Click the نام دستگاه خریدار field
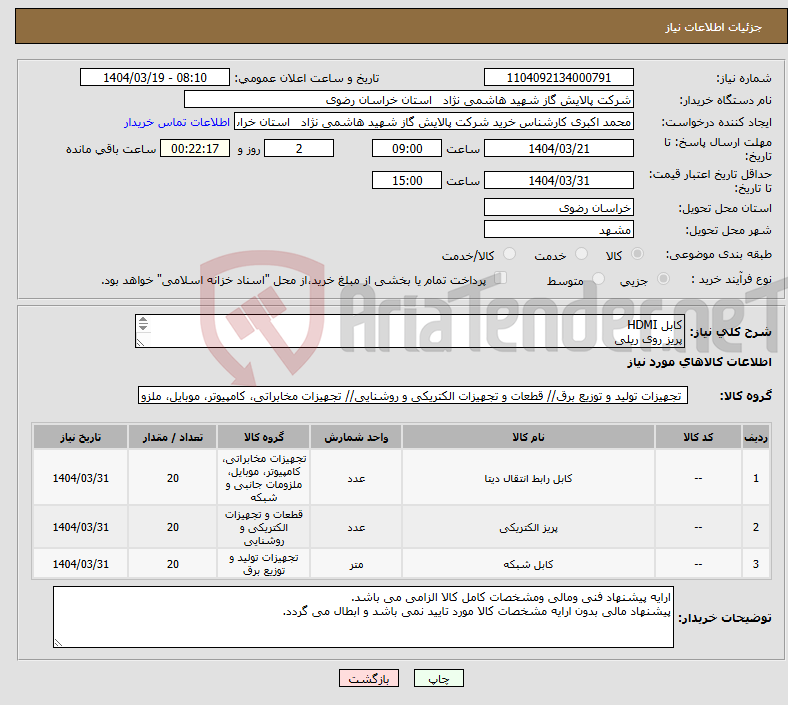Image resolution: width=788 pixels, height=705 pixels. click(x=409, y=100)
